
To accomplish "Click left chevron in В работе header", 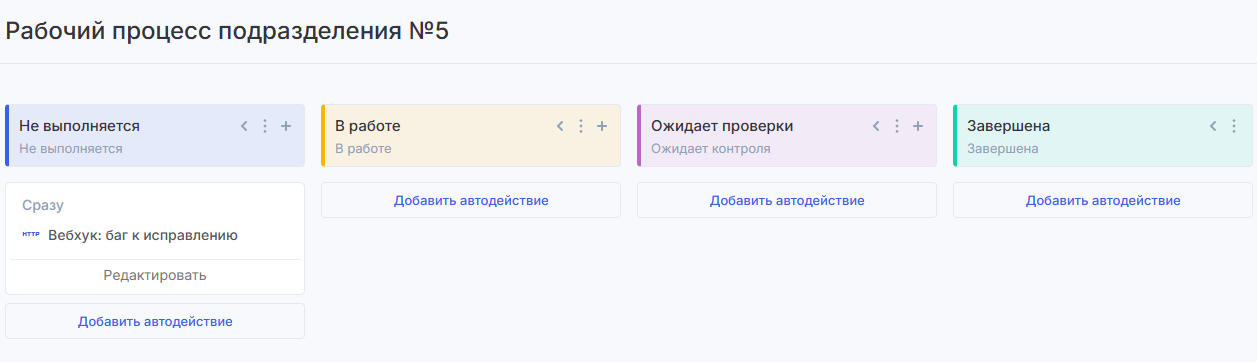I will [x=560, y=126].
